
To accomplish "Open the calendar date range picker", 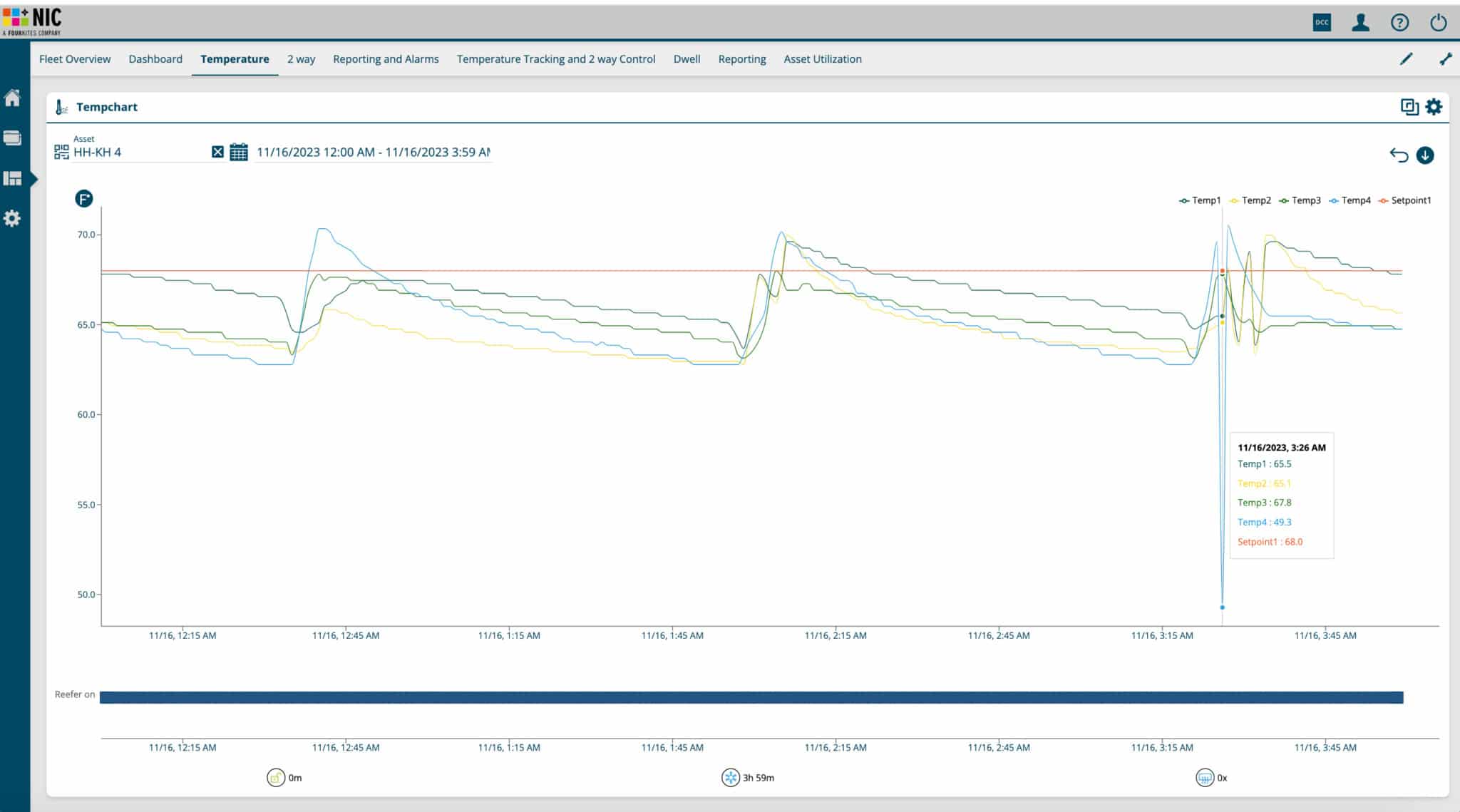I will pyautogui.click(x=239, y=152).
